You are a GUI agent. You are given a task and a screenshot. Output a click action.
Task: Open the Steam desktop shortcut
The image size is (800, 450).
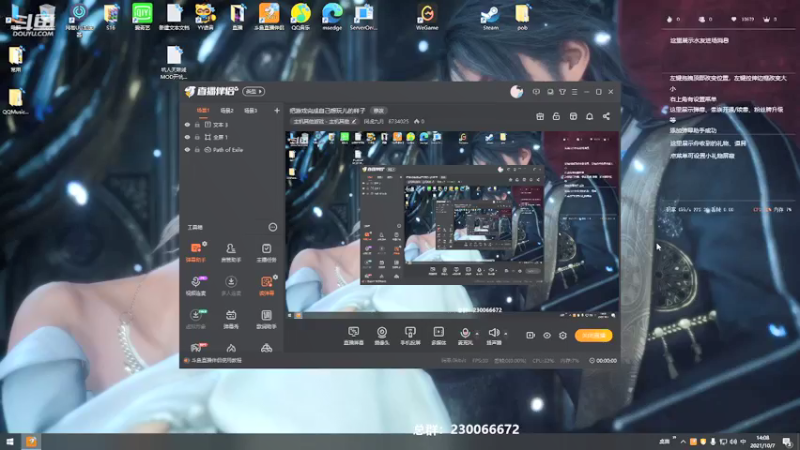click(x=490, y=17)
